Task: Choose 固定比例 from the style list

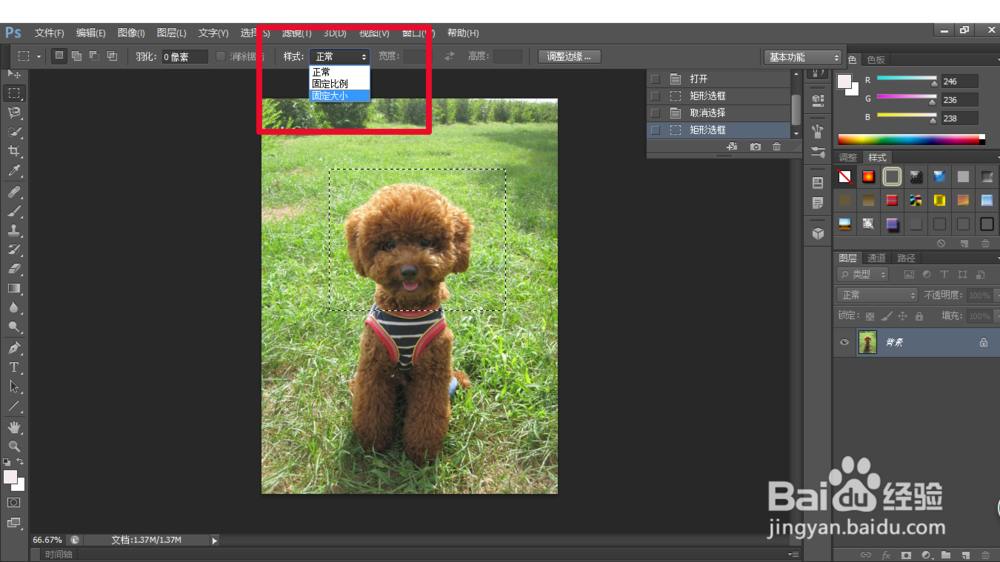Action: pyautogui.click(x=339, y=84)
